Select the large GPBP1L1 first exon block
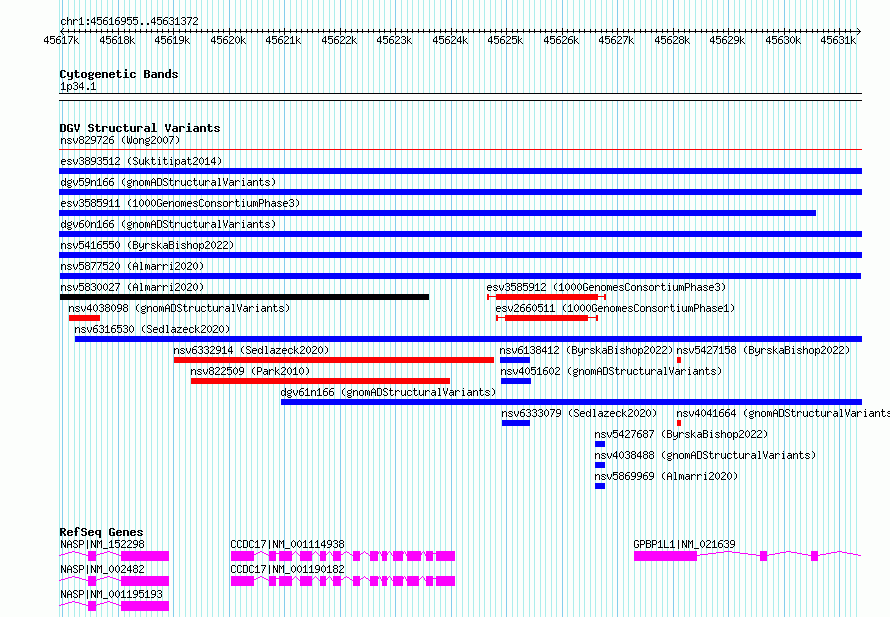The width and height of the screenshot is (890, 617). point(665,556)
